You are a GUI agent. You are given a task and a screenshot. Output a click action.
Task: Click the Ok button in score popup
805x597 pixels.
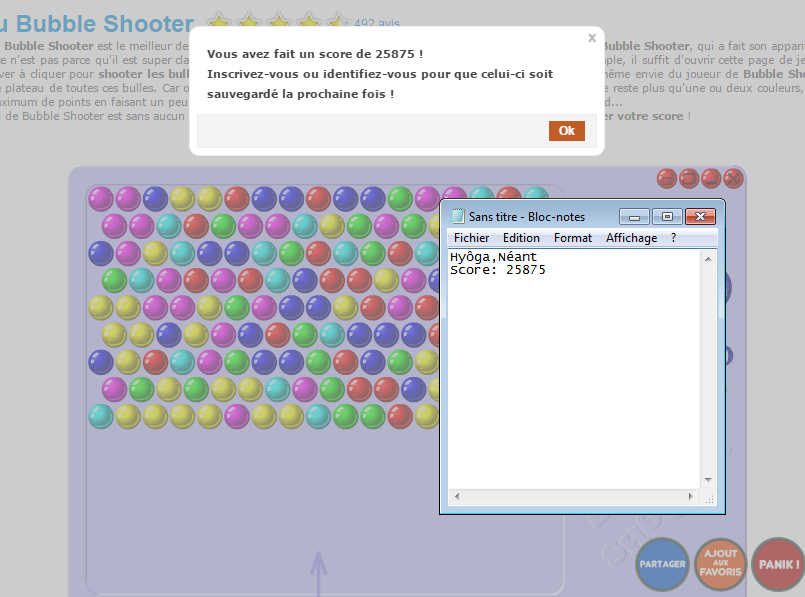(x=566, y=131)
